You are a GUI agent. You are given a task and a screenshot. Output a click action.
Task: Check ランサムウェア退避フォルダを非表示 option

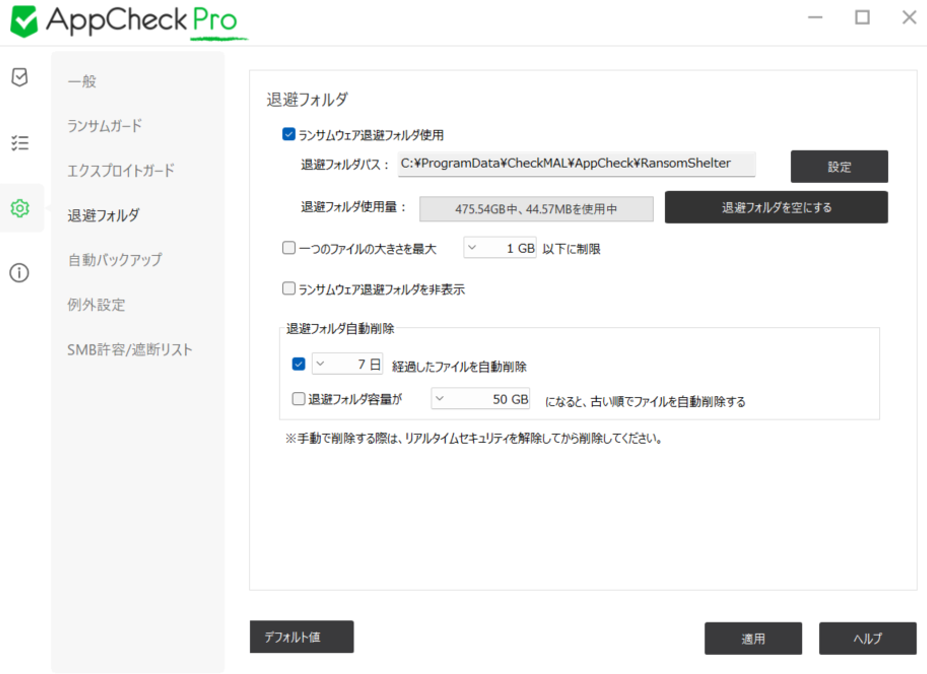click(289, 290)
